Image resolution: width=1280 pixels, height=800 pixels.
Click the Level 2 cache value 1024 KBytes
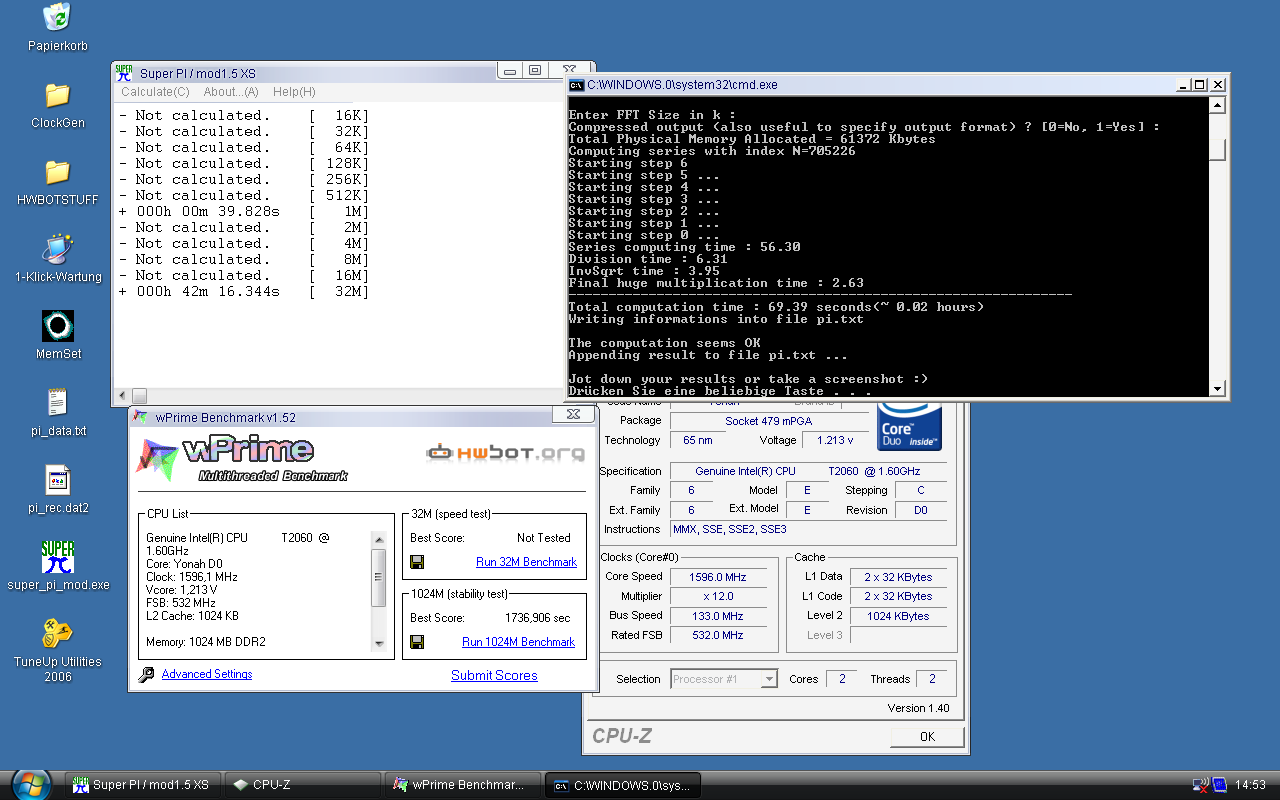[x=897, y=616]
